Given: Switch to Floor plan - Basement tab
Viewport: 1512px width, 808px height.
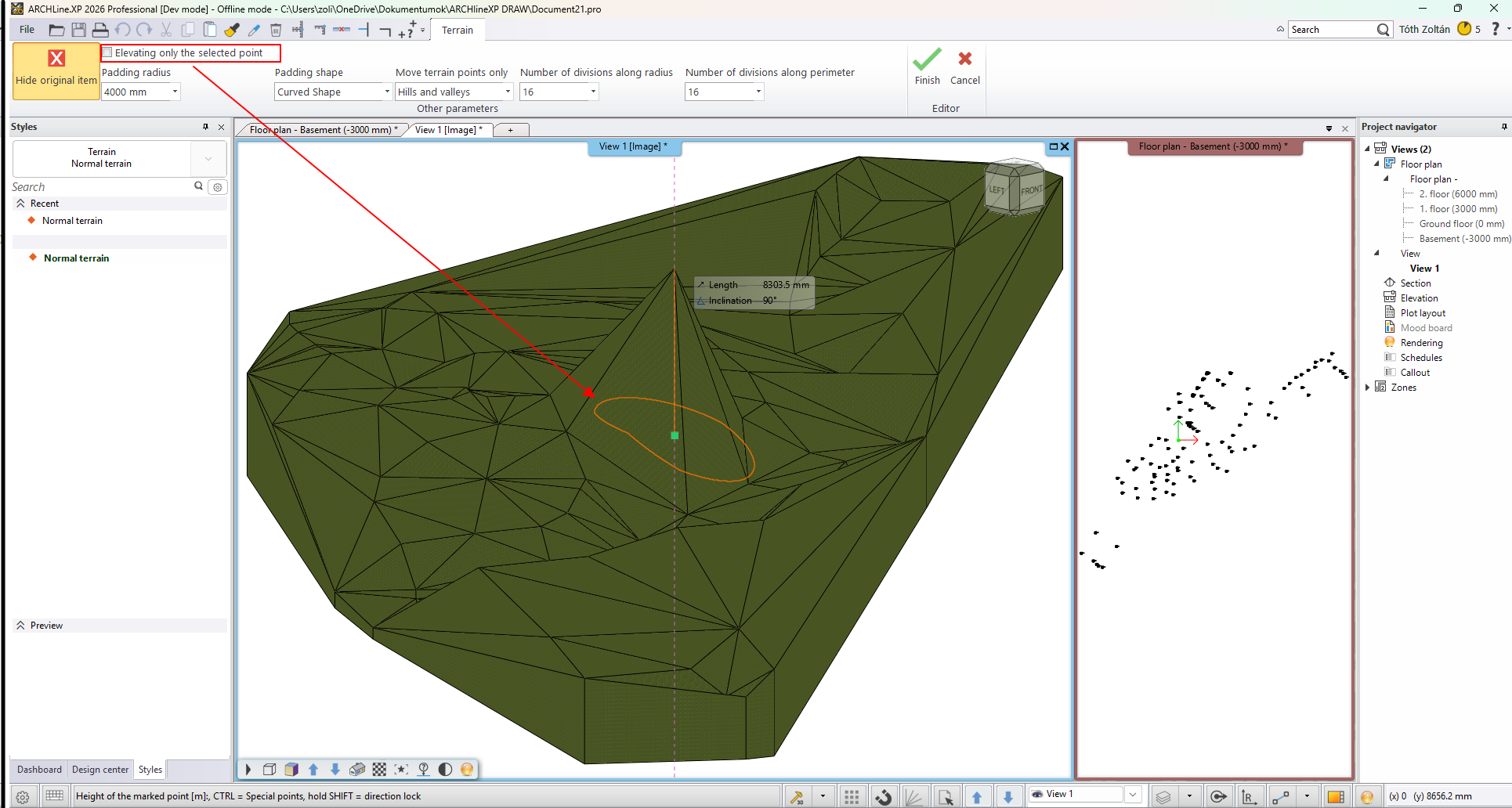Looking at the screenshot, I should [x=323, y=130].
